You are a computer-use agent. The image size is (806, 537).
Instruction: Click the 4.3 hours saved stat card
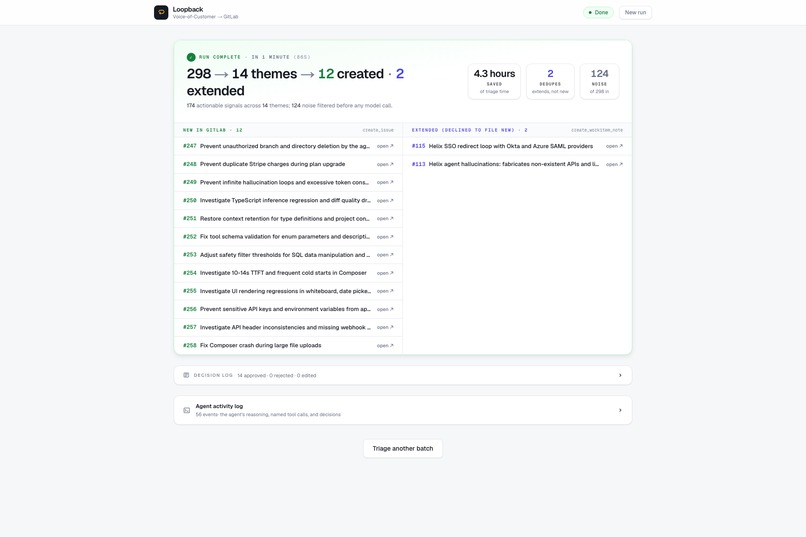tap(494, 81)
